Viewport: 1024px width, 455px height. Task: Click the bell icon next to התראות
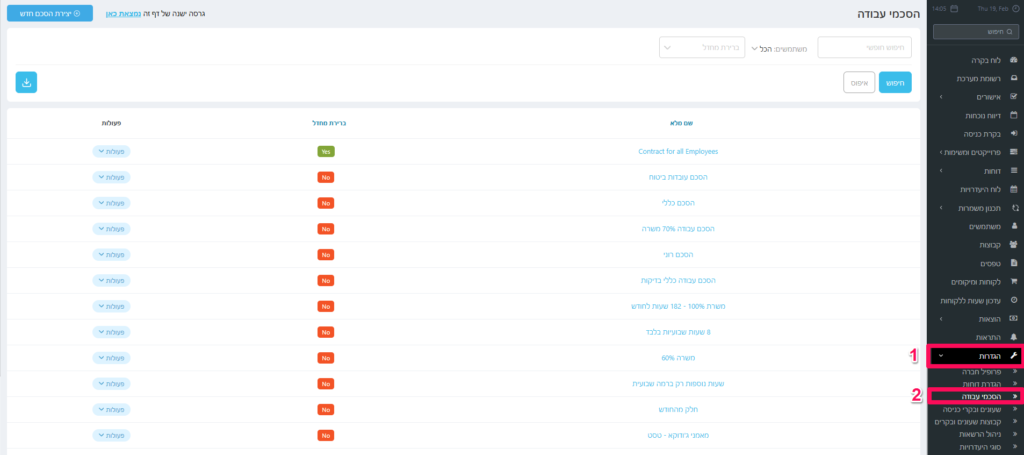tap(1014, 336)
